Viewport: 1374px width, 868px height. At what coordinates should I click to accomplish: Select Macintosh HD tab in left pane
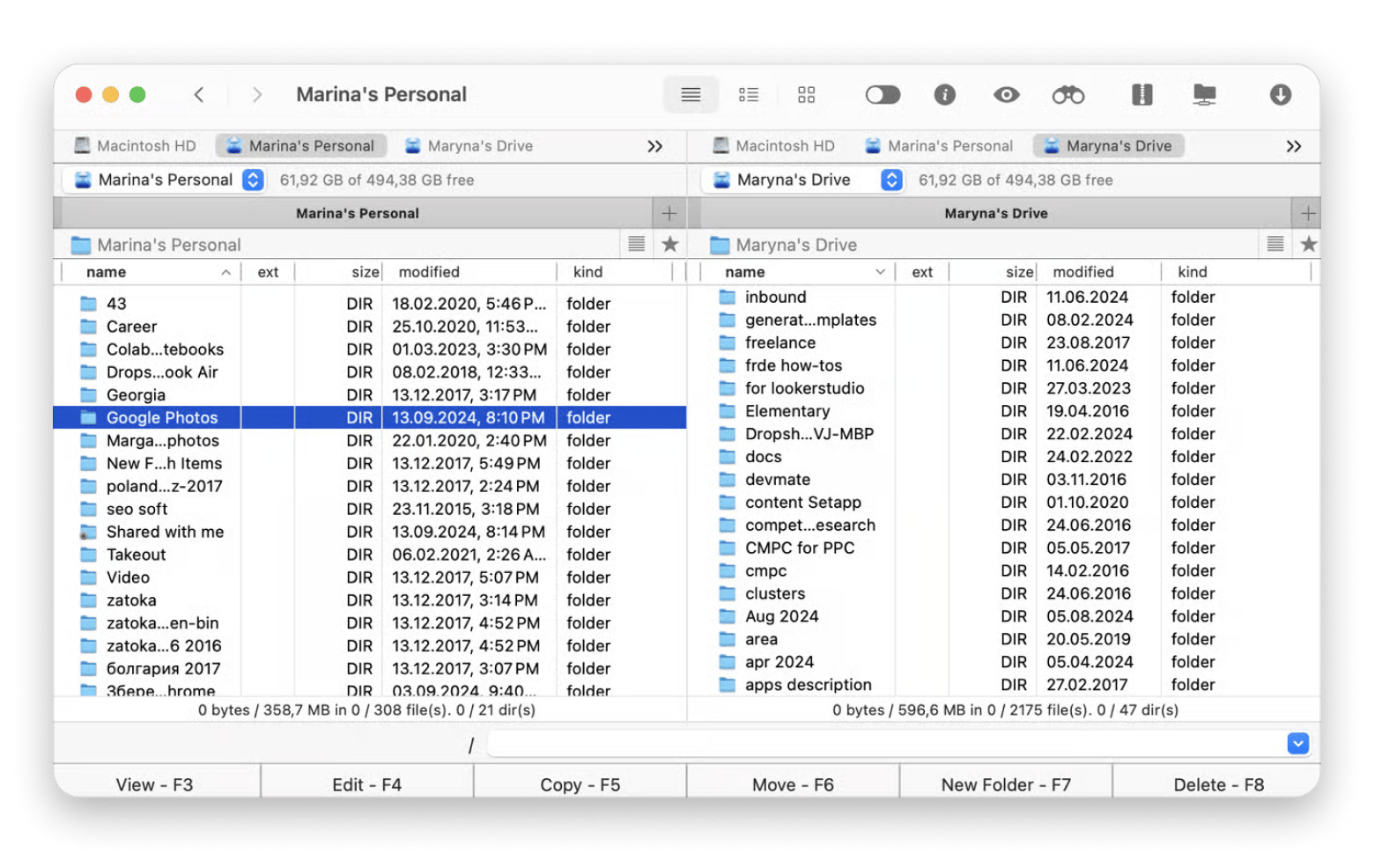(x=135, y=146)
